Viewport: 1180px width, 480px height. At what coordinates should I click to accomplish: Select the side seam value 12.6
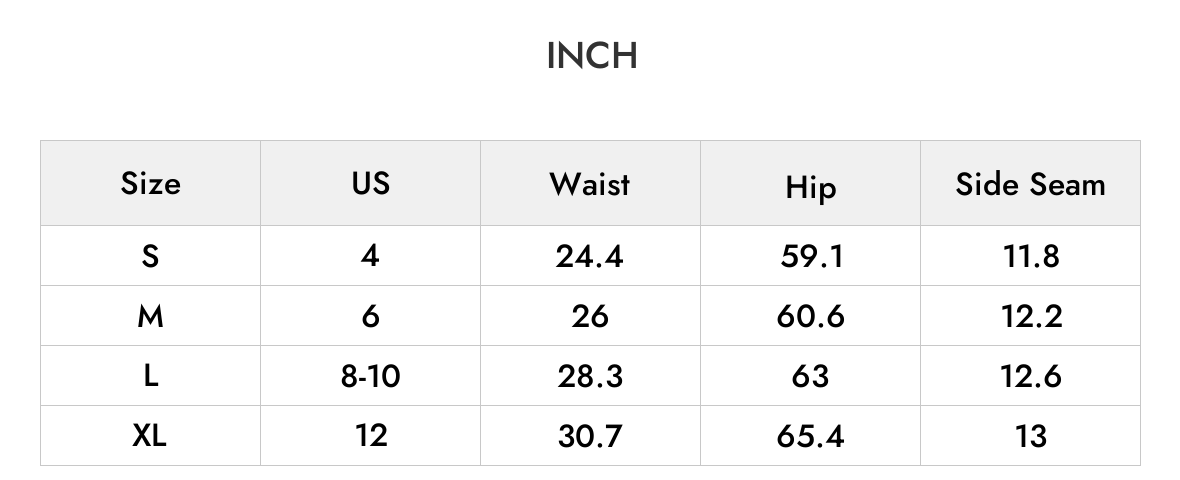[x=1031, y=376]
